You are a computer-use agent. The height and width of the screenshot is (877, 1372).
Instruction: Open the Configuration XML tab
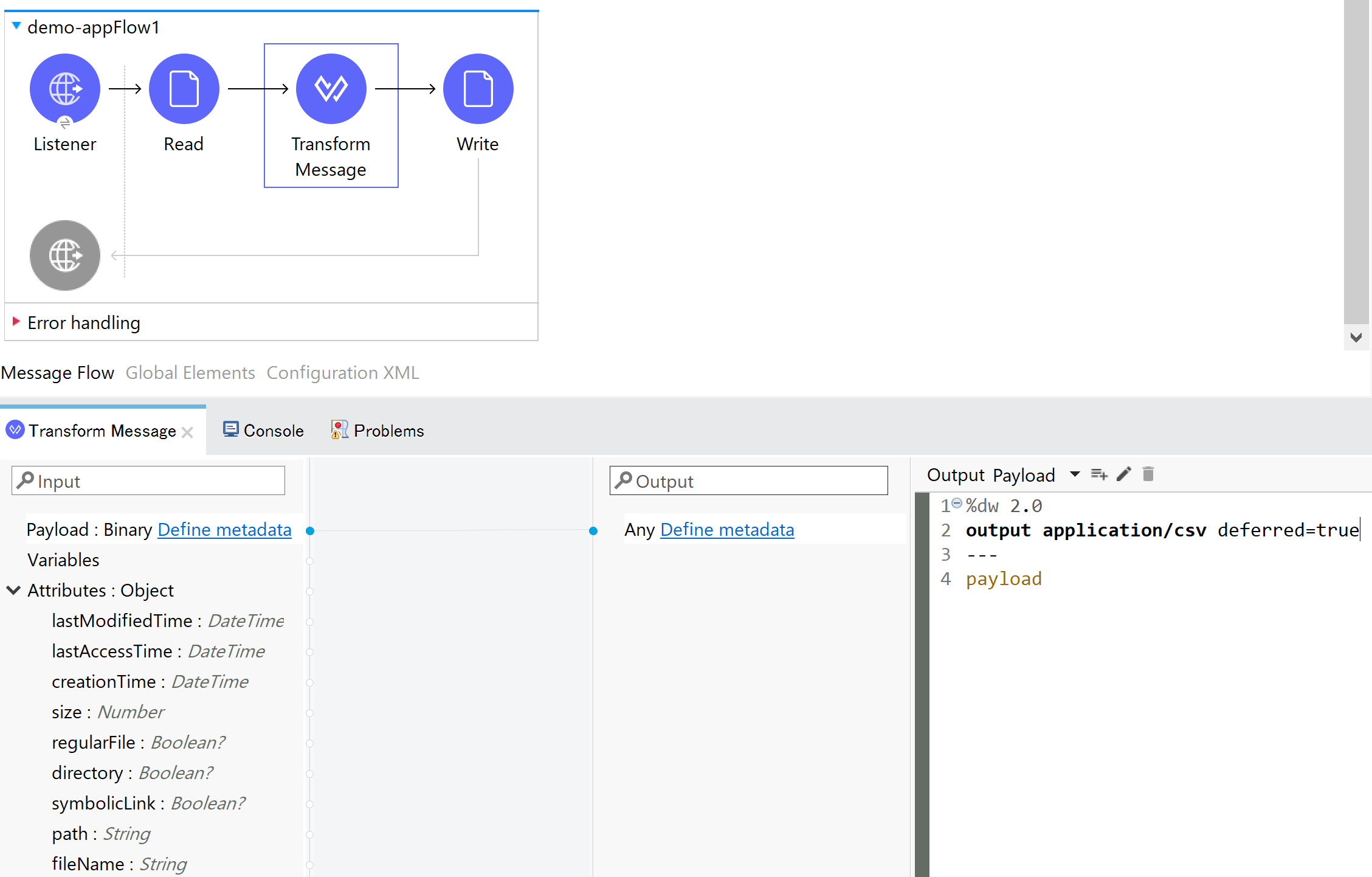click(343, 372)
